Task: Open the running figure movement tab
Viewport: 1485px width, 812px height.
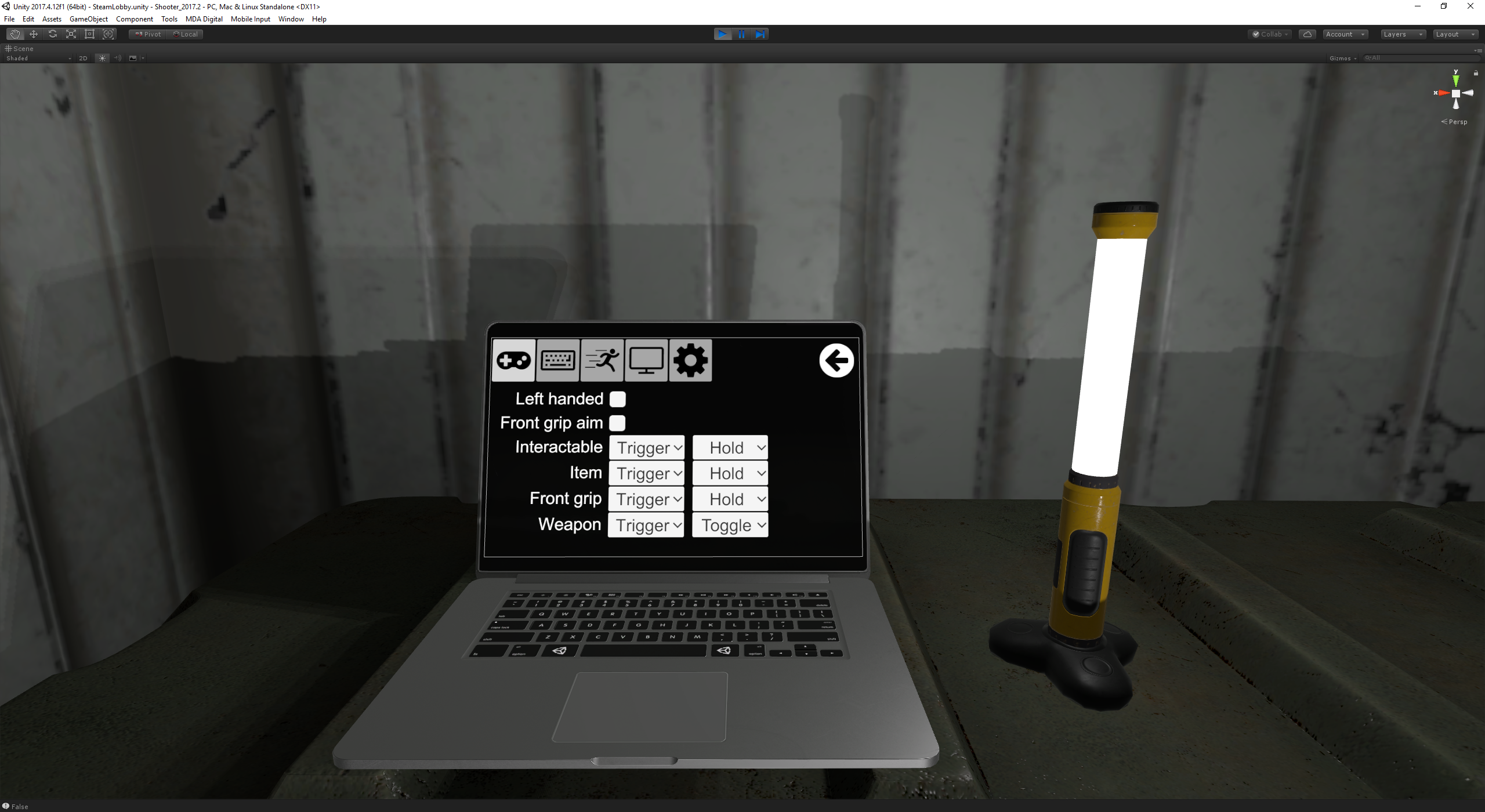Action: (602, 360)
